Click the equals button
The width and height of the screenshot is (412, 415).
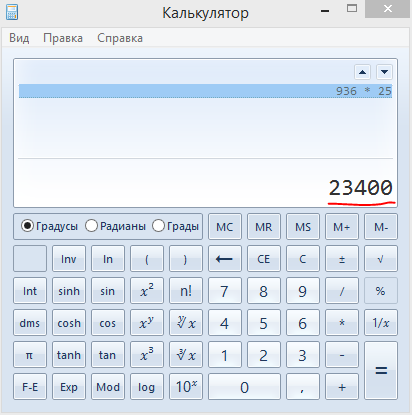coord(381,371)
